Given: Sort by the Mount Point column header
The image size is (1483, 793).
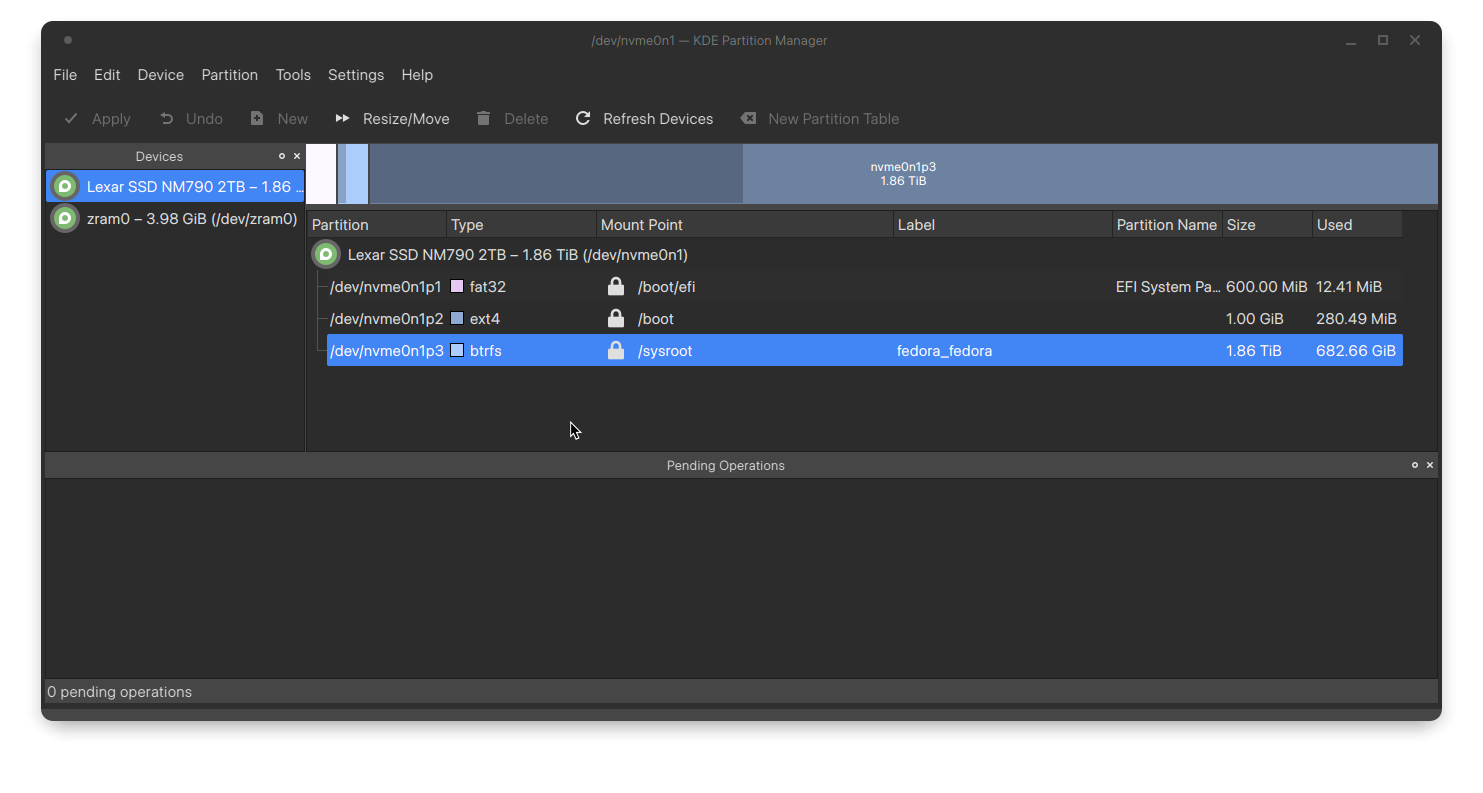Looking at the screenshot, I should [745, 225].
